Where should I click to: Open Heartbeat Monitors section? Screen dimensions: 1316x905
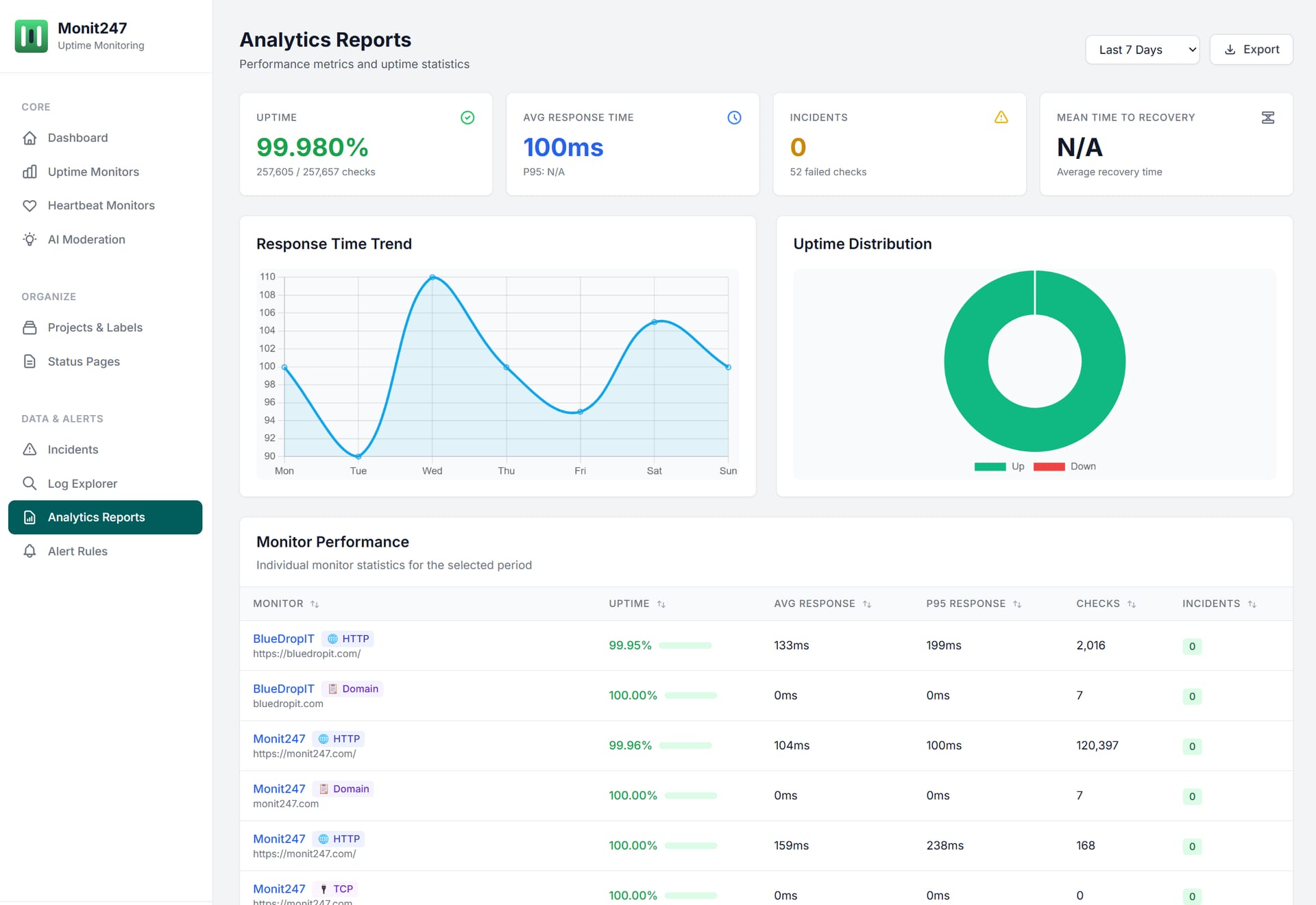[x=105, y=206]
